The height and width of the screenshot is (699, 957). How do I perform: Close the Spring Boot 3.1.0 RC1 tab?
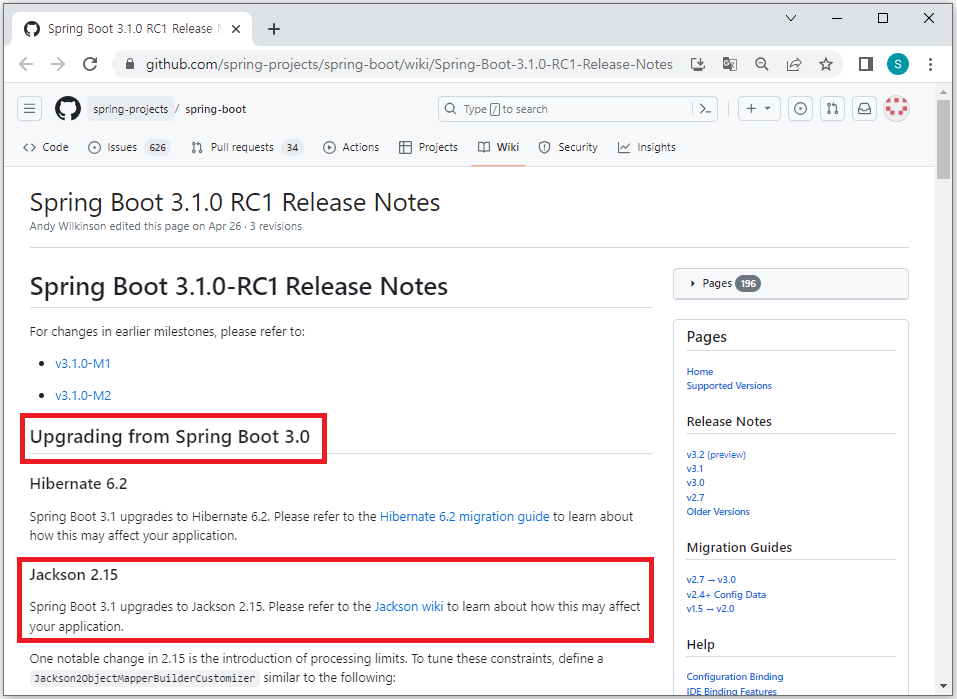pos(236,29)
